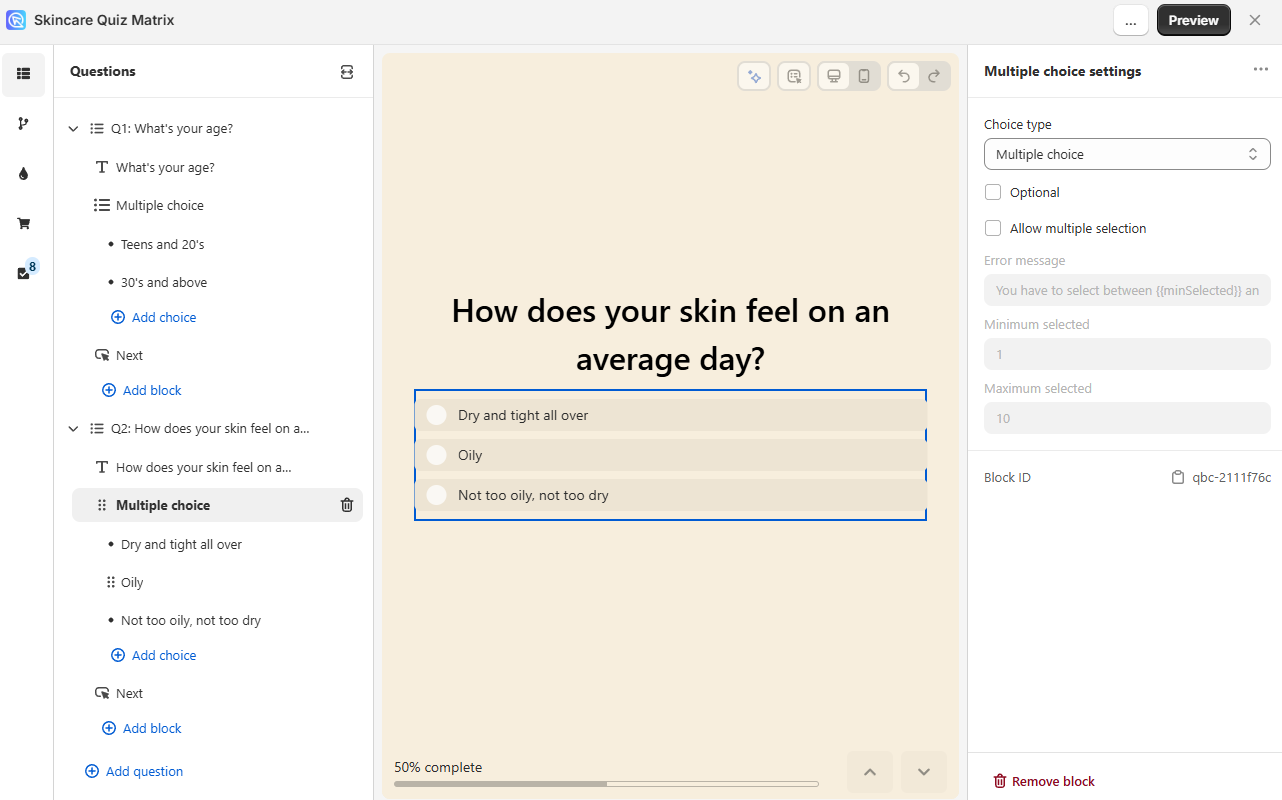
Task: Click drag handle beside Oily choice
Action: (110, 582)
